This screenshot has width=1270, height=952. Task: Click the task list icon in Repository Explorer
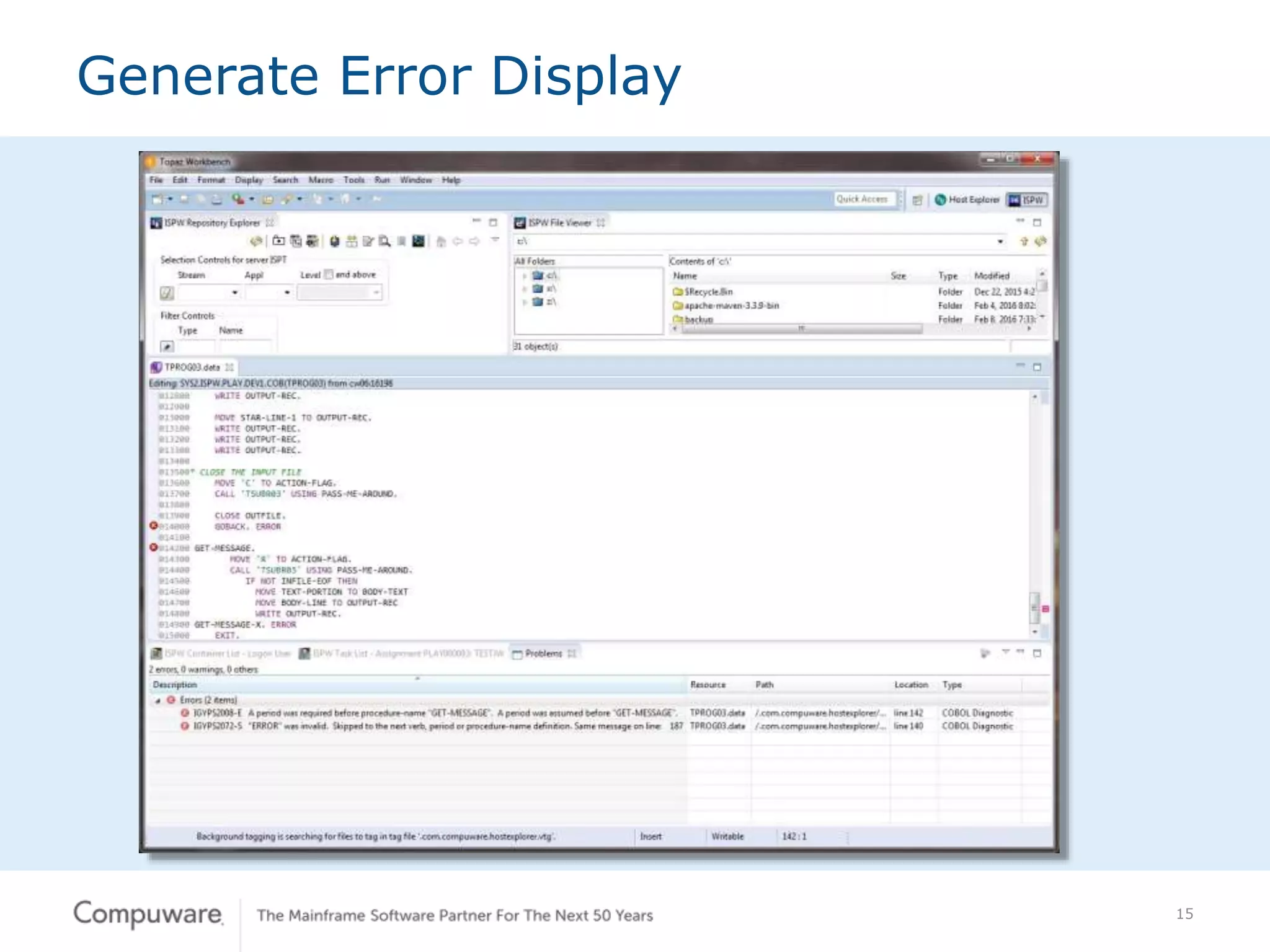[x=296, y=241]
